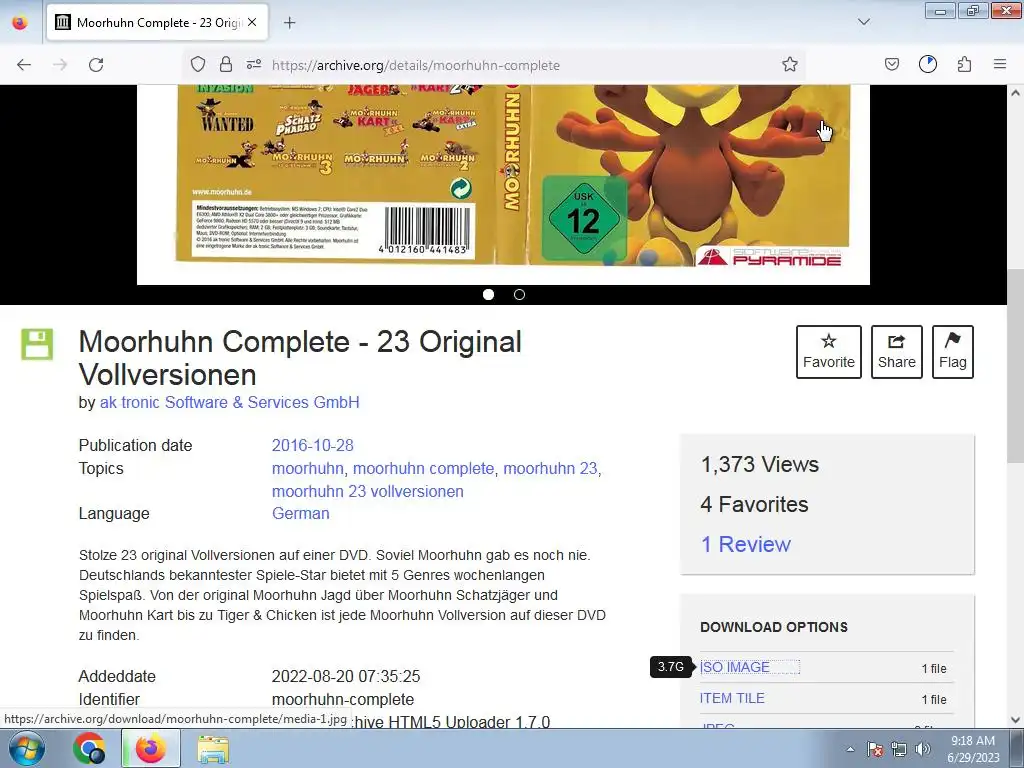Click the green software floppy icon
Screen dimensions: 1024x768
click(x=37, y=344)
